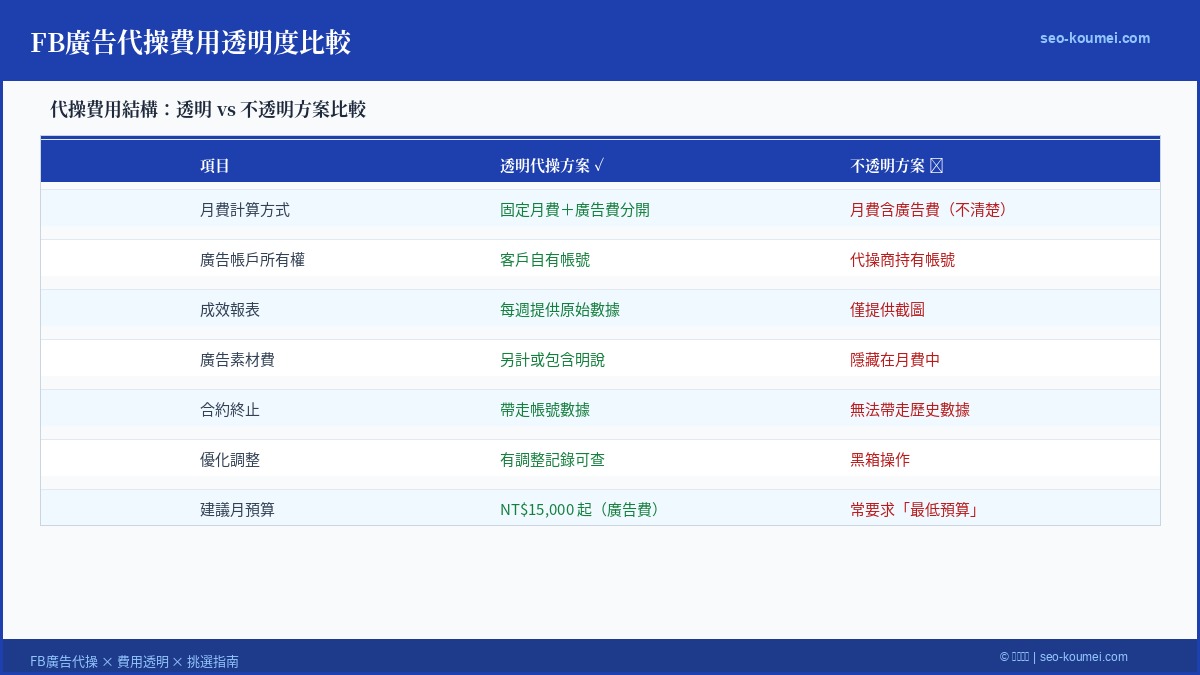Click cell 每週提供原始數據

click(560, 310)
